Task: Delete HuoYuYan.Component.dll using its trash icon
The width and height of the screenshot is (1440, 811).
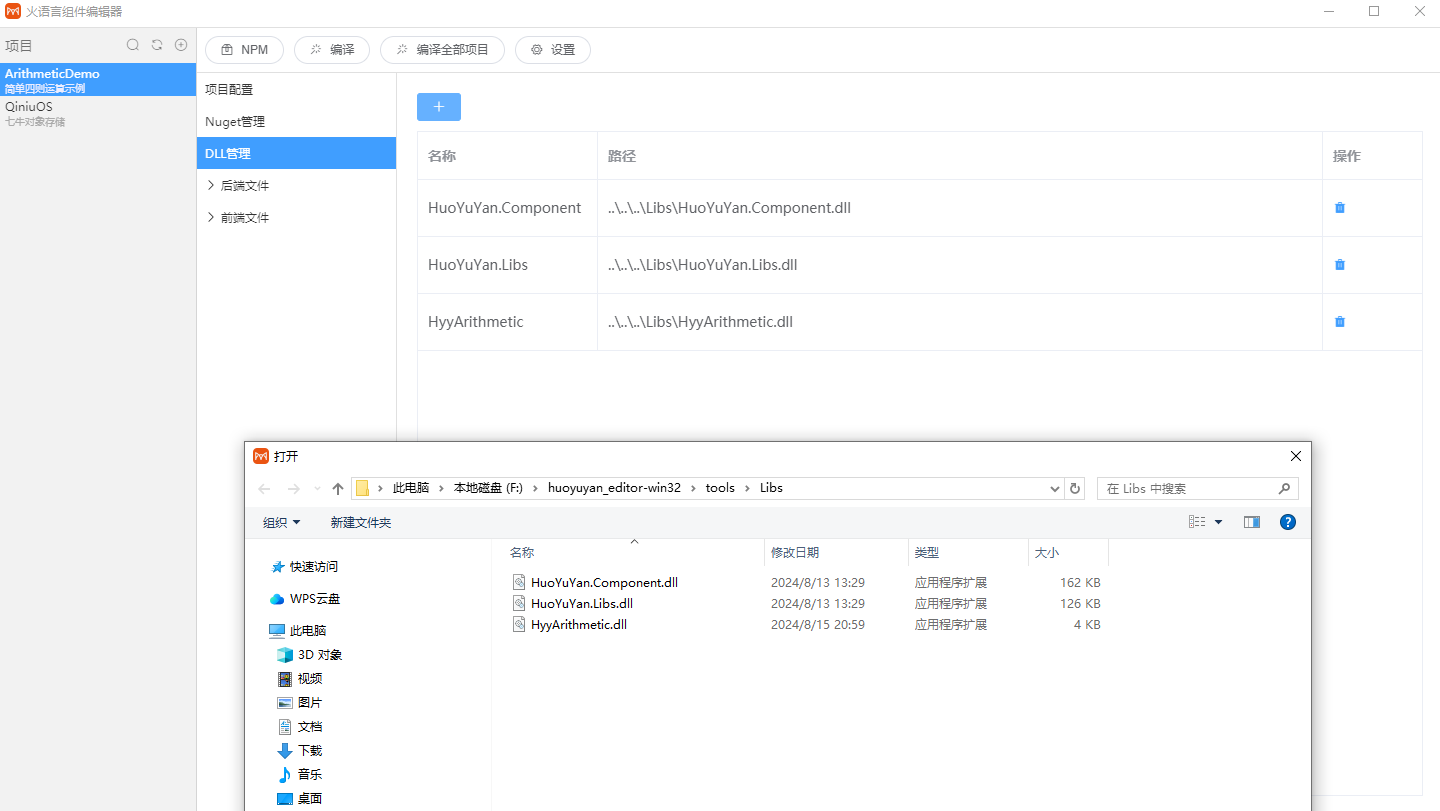Action: tap(1340, 207)
